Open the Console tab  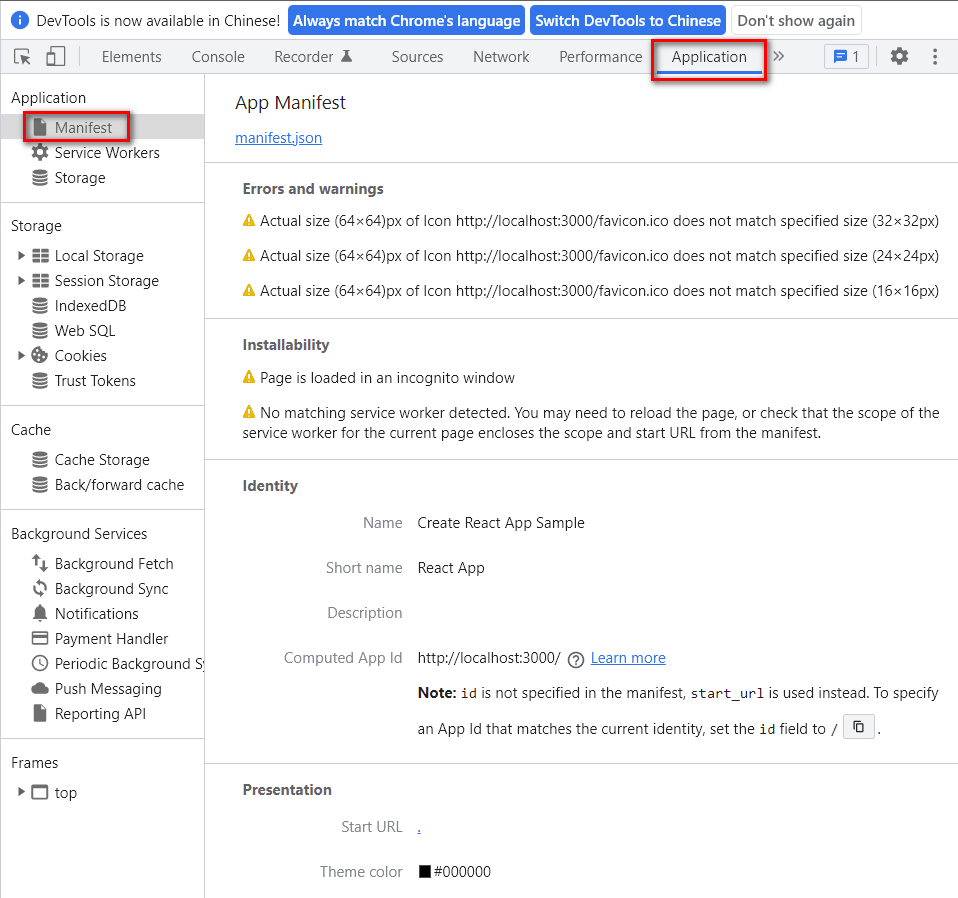[x=218, y=57]
